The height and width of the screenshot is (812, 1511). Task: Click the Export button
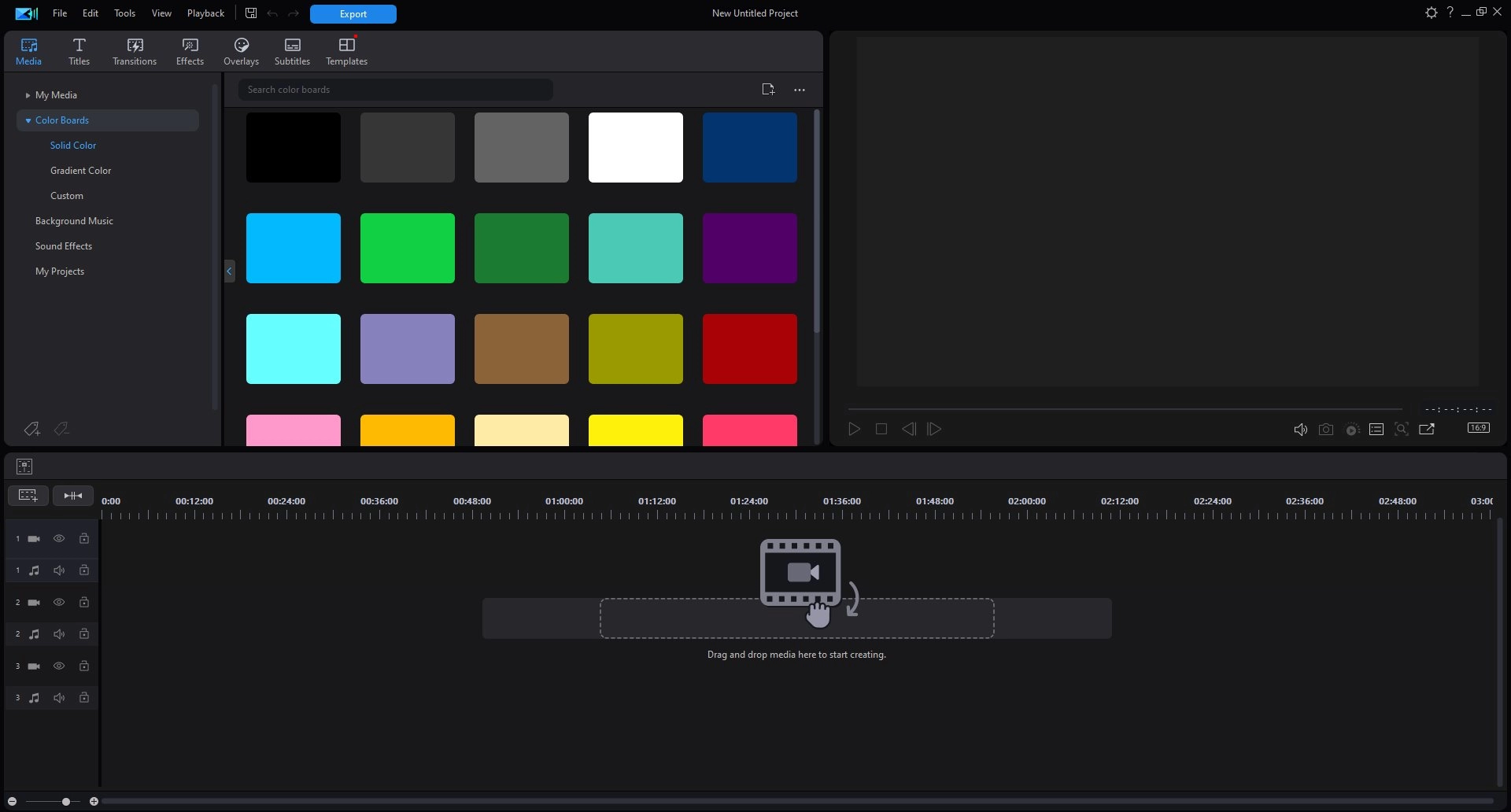[x=353, y=14]
